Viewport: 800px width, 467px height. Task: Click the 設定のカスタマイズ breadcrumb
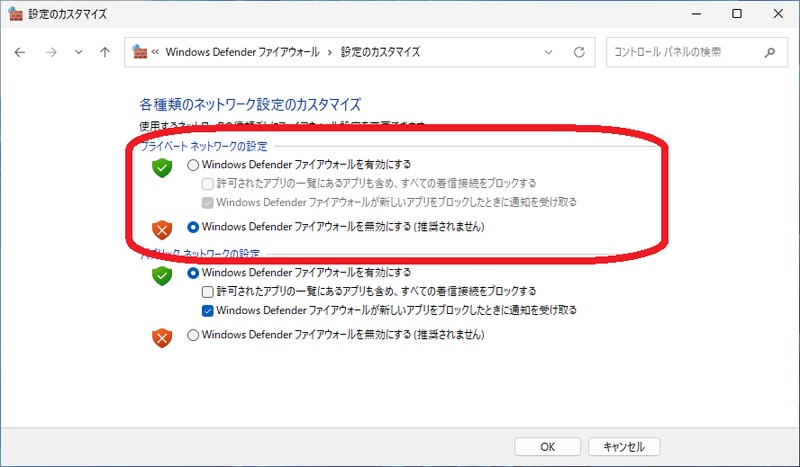[x=381, y=52]
